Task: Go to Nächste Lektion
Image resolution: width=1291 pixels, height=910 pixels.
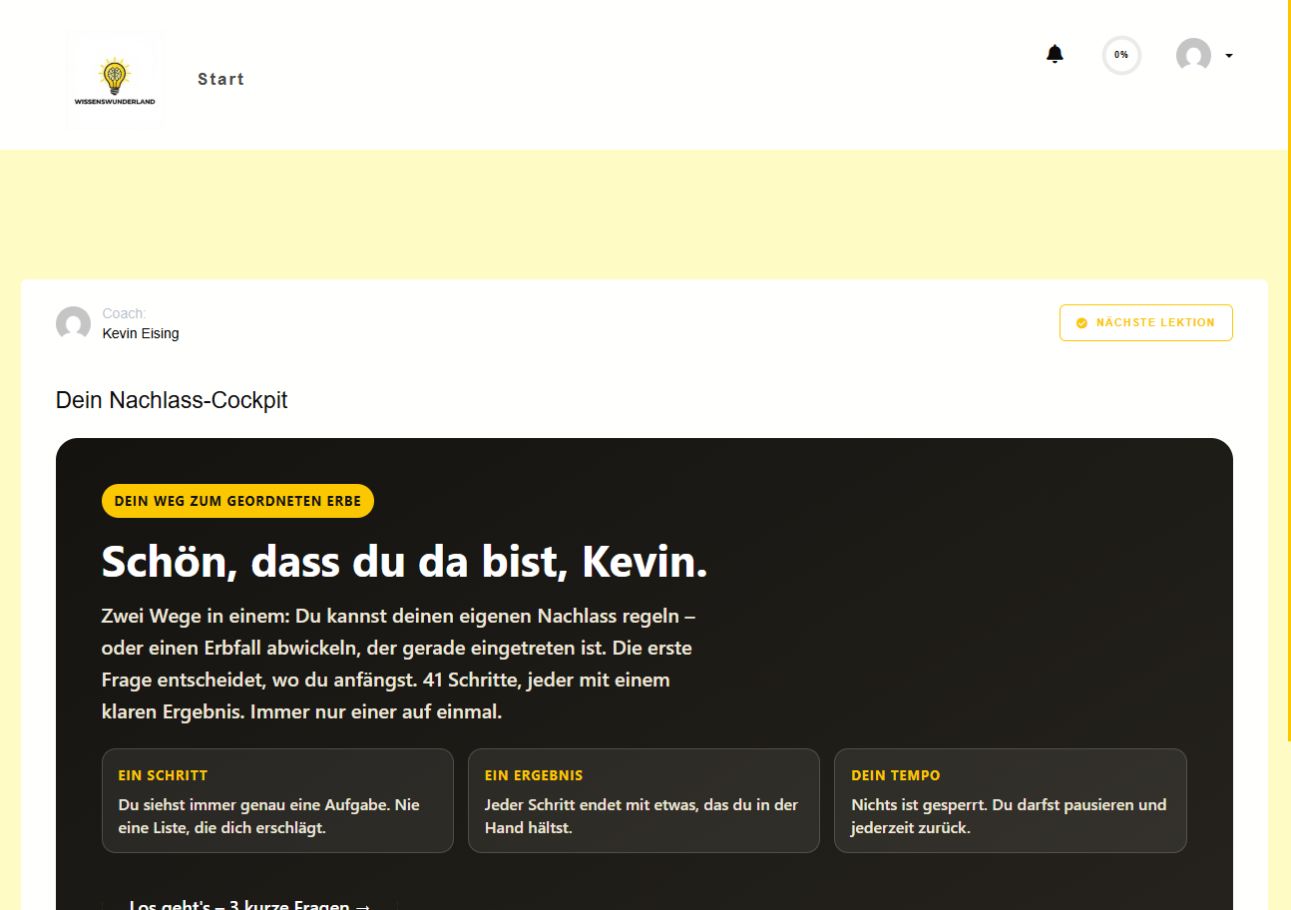Action: 1146,323
